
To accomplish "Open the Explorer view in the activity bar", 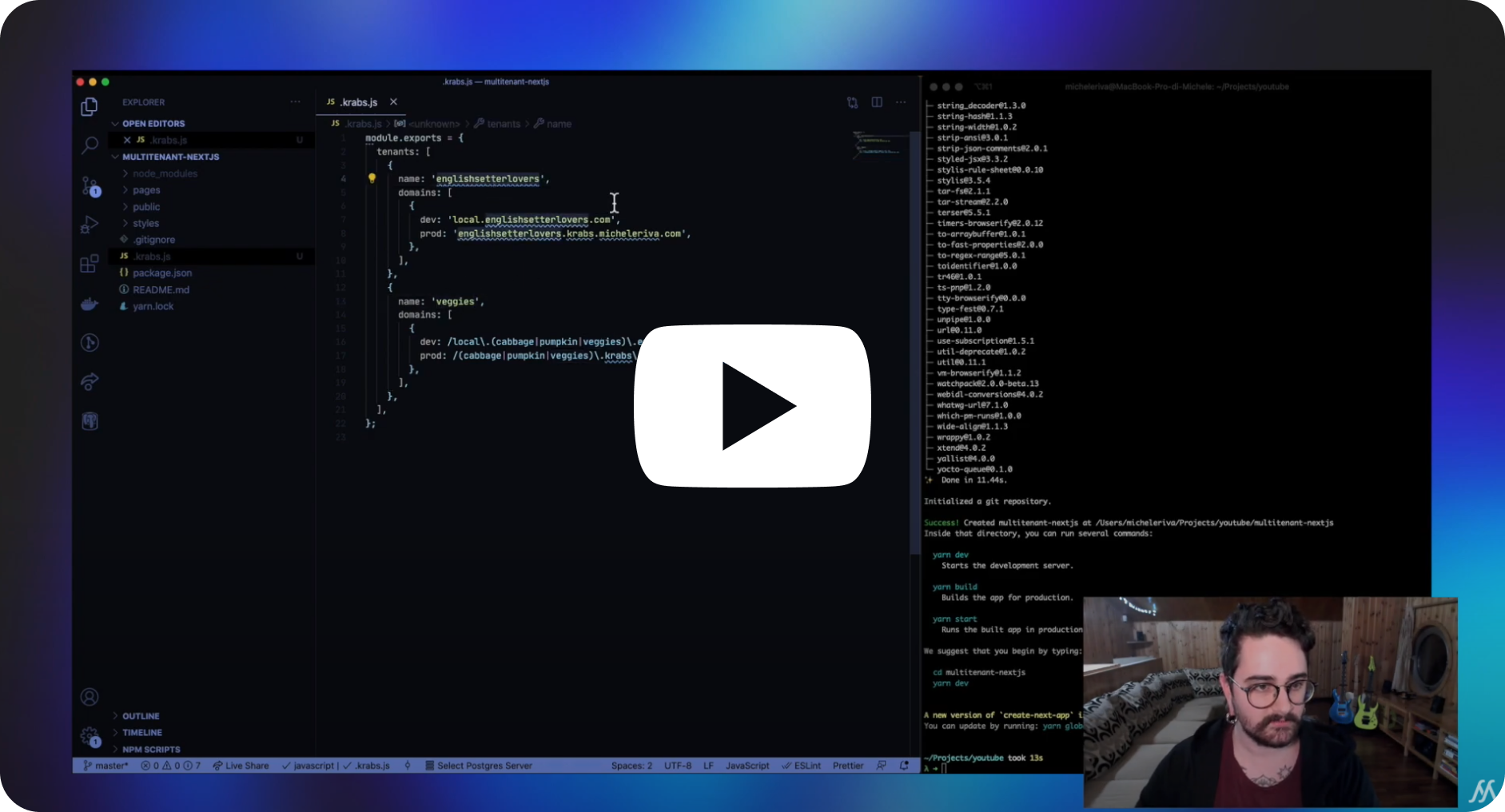I will pos(90,106).
